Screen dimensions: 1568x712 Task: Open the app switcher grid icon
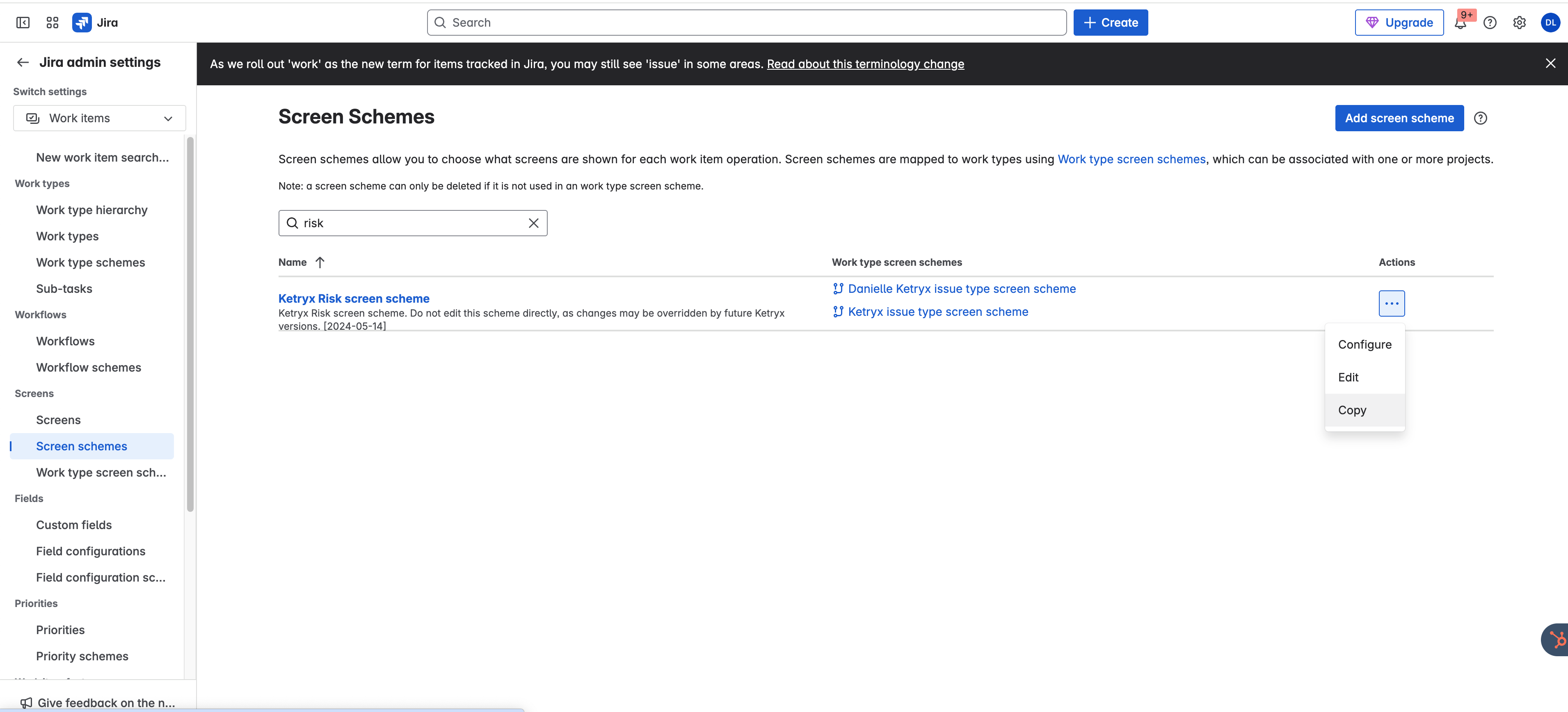pos(53,23)
